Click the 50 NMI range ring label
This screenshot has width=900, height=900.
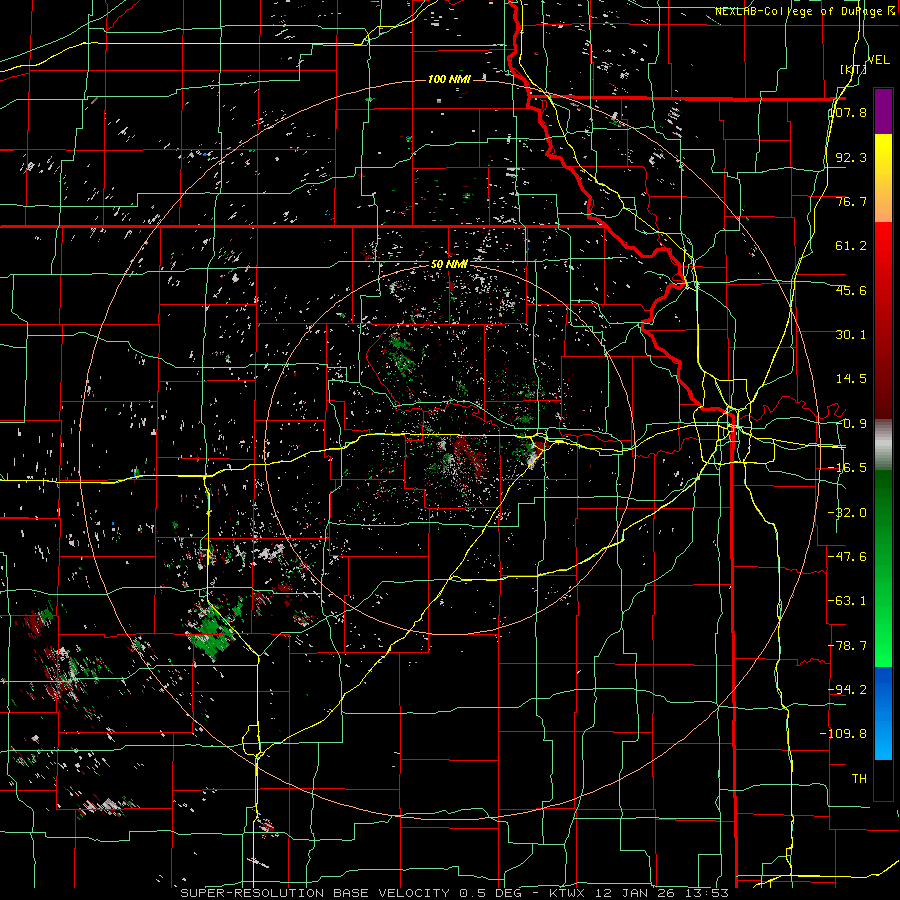pyautogui.click(x=449, y=265)
